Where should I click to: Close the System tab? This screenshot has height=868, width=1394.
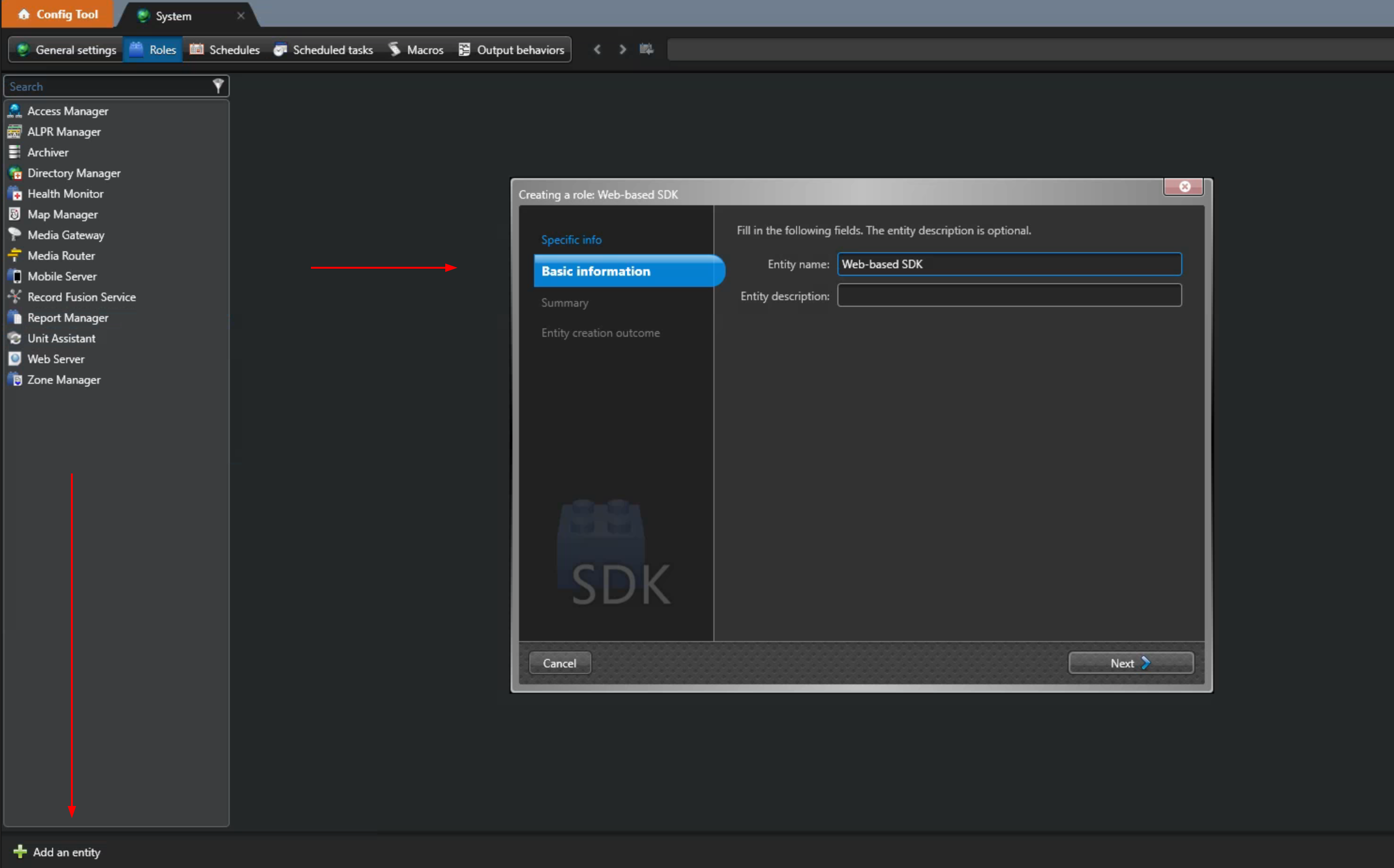click(x=241, y=15)
